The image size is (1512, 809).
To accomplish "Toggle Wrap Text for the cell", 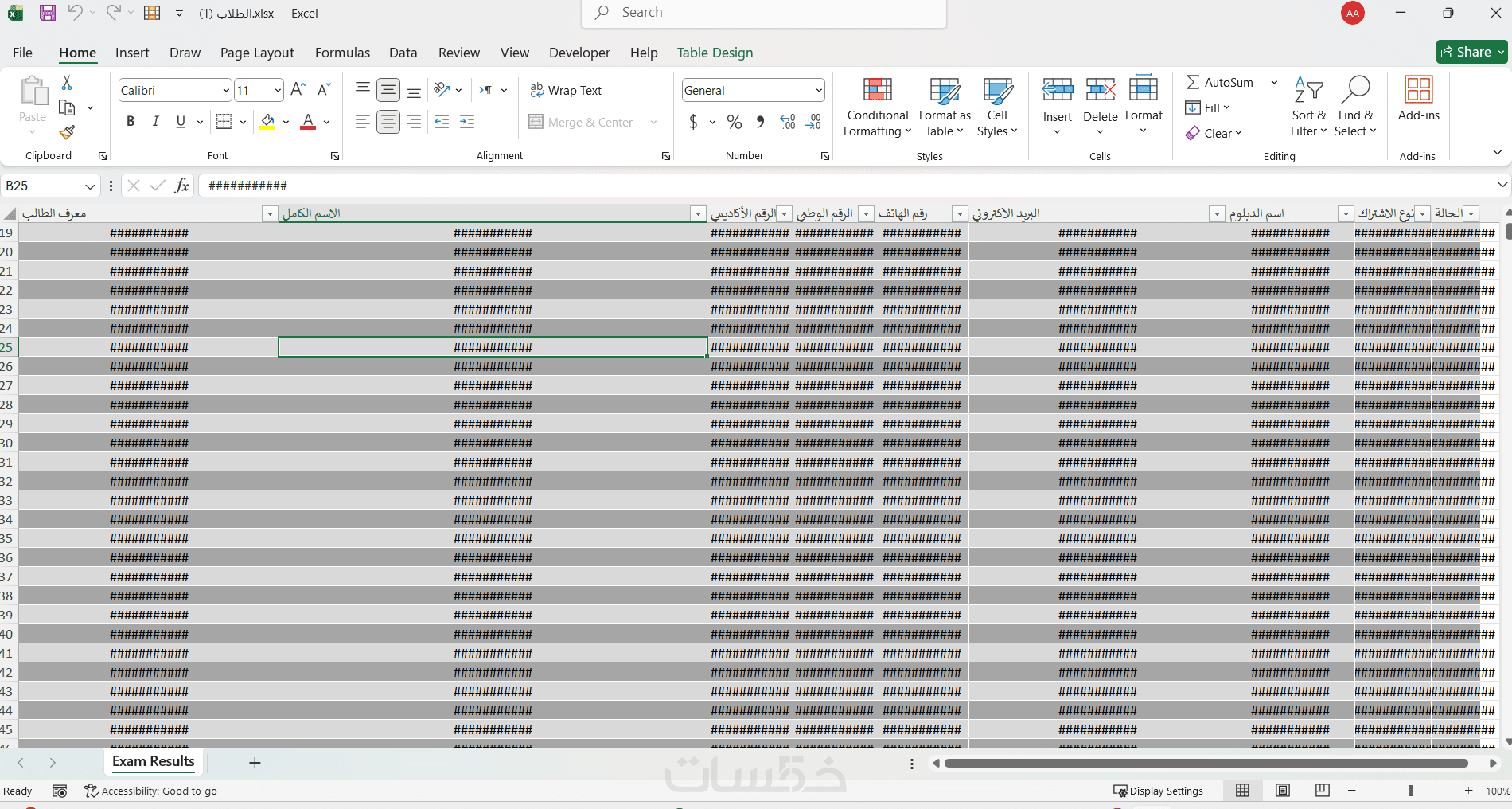I will 566,91.
